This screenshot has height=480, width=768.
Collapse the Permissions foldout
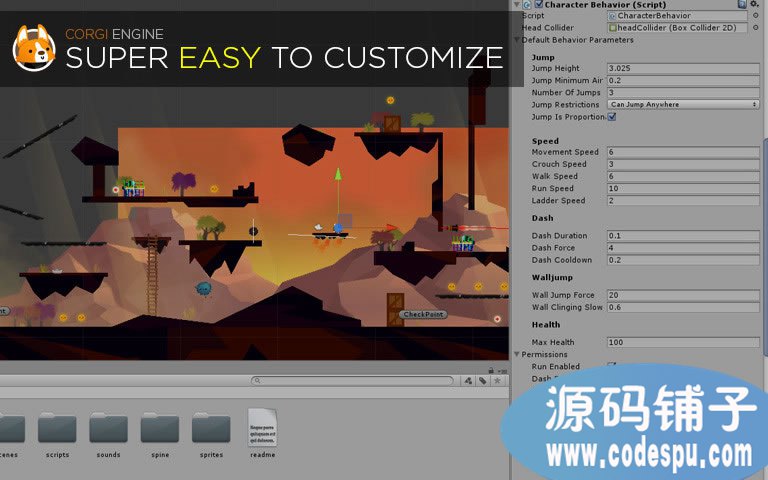pos(517,354)
